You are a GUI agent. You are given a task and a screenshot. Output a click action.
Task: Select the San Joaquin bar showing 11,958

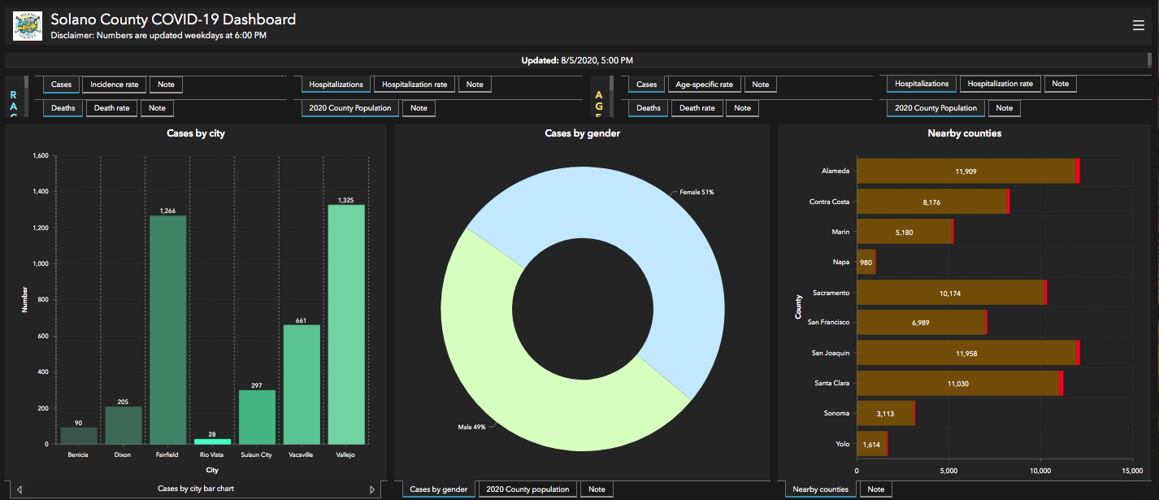pos(965,353)
